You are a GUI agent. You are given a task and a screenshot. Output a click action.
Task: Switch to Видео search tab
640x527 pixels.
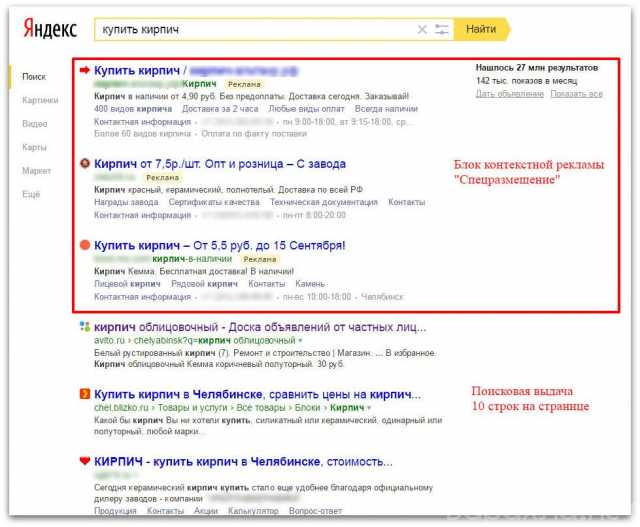(x=35, y=124)
